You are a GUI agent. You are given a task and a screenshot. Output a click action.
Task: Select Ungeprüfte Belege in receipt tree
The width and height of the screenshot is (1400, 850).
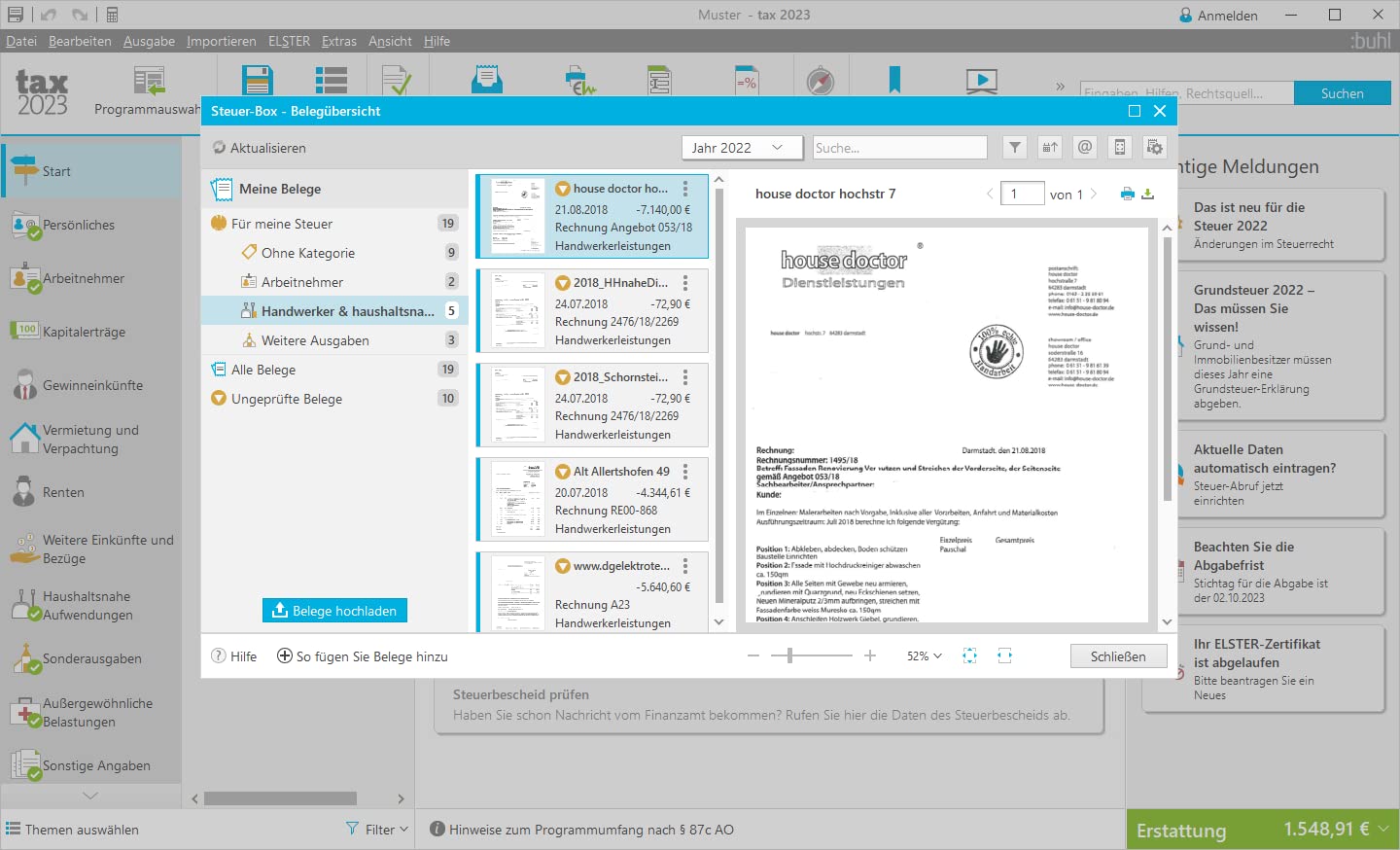click(x=334, y=399)
